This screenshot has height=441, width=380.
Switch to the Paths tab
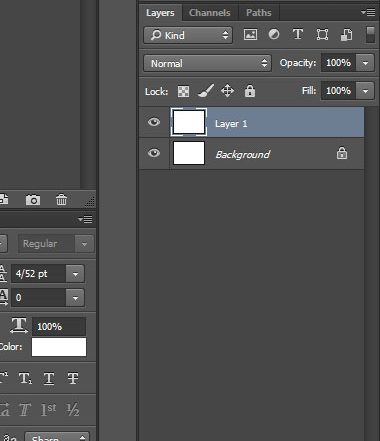pyautogui.click(x=259, y=13)
